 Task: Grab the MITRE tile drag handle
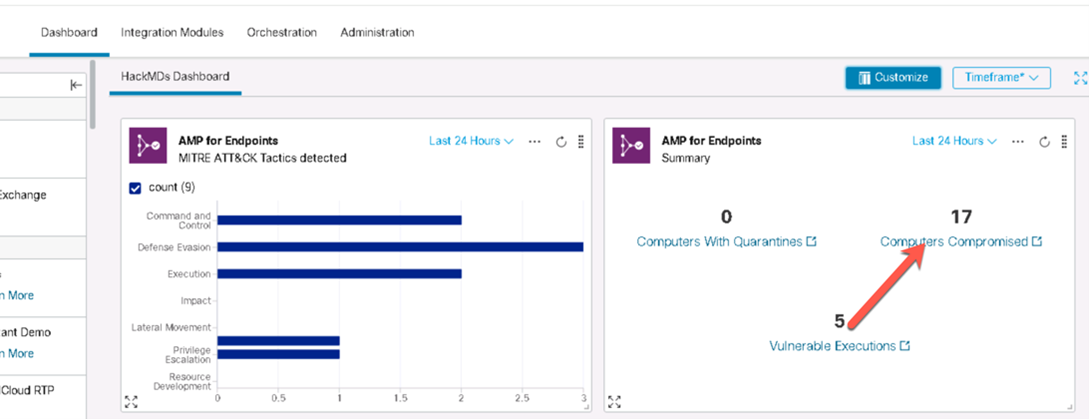tap(581, 142)
